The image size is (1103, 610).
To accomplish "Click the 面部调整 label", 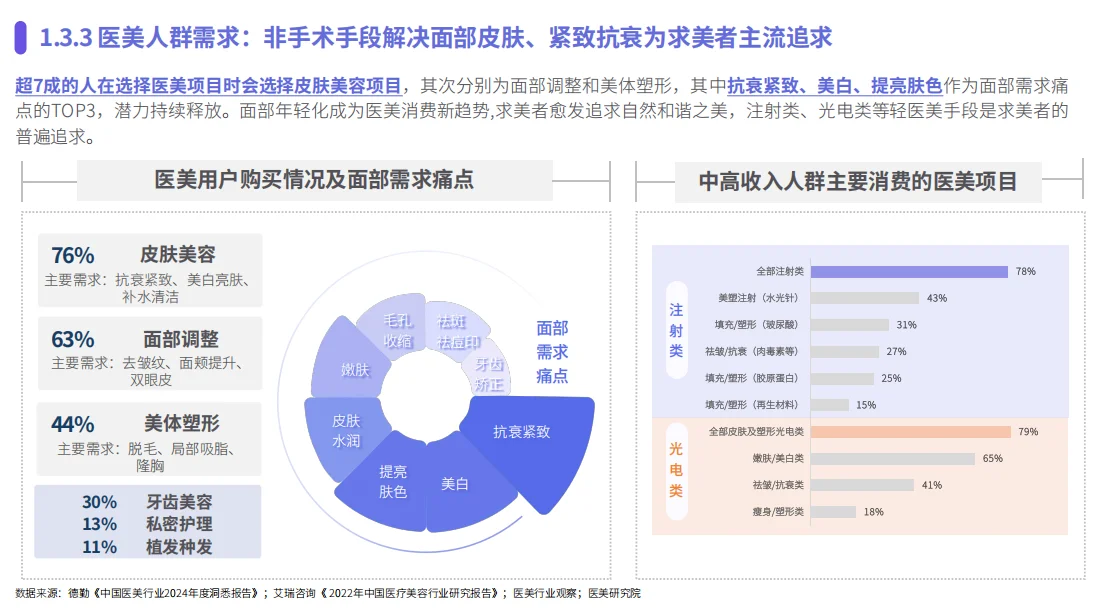I will 181,339.
